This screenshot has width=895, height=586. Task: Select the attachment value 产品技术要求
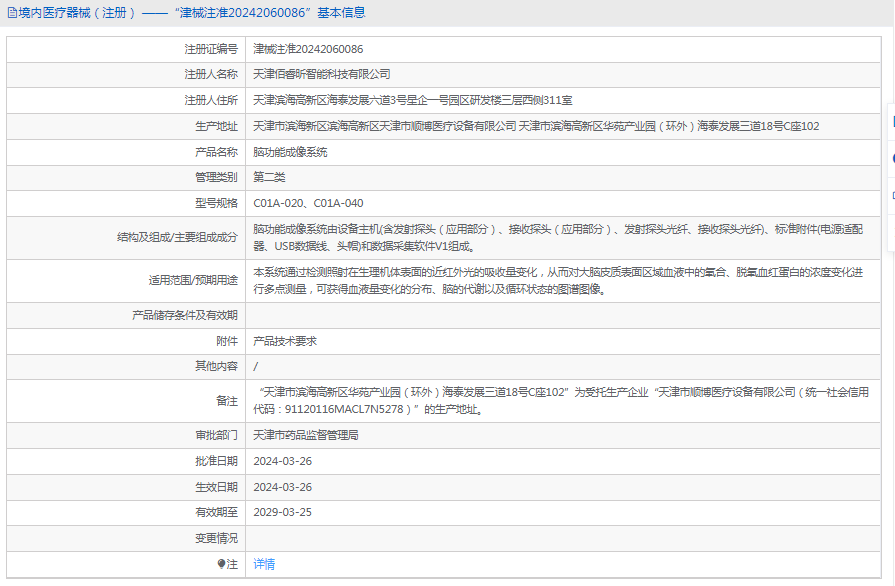point(285,341)
